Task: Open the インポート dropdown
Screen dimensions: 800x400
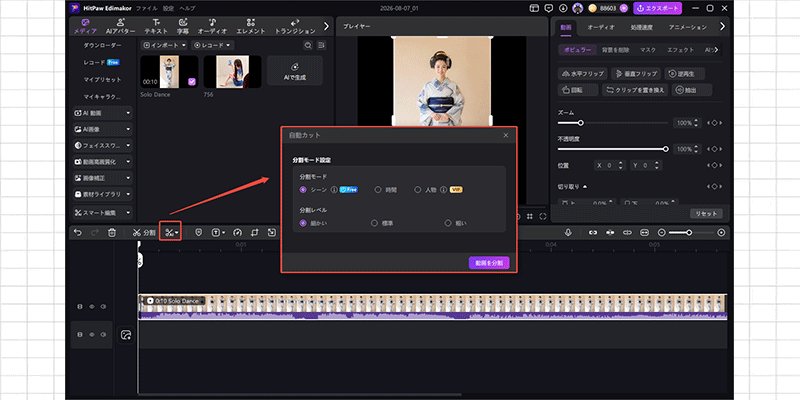Action: pyautogui.click(x=164, y=45)
